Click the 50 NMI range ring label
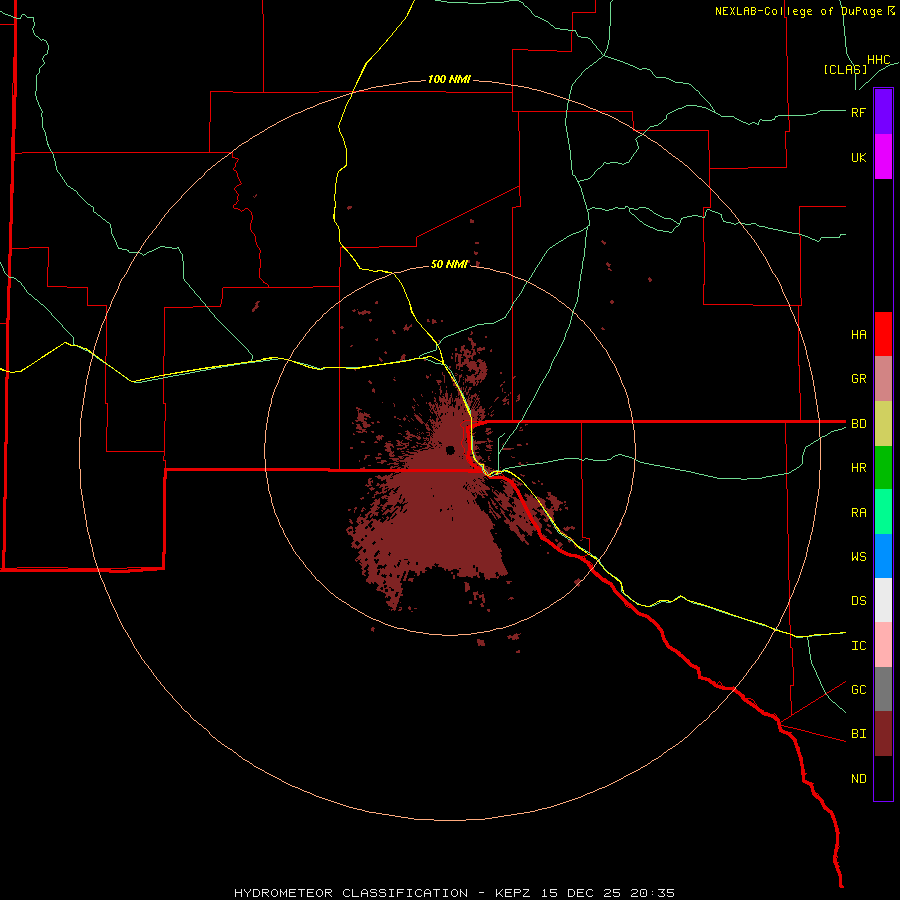This screenshot has width=900, height=900. coord(449,264)
